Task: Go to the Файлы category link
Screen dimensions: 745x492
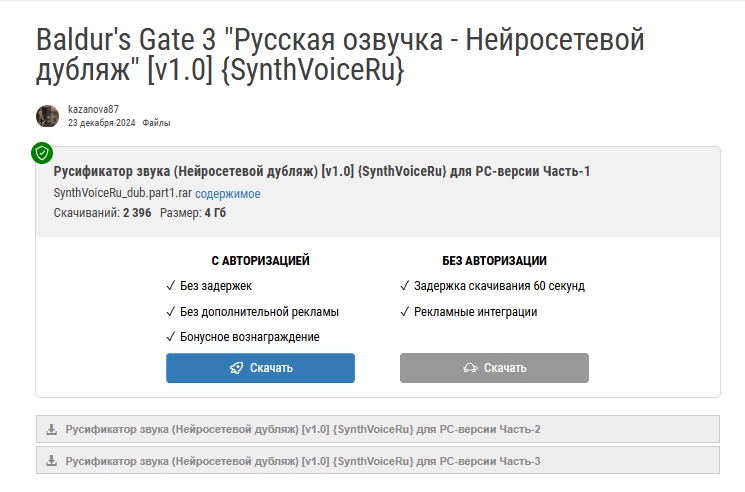Action: click(156, 123)
